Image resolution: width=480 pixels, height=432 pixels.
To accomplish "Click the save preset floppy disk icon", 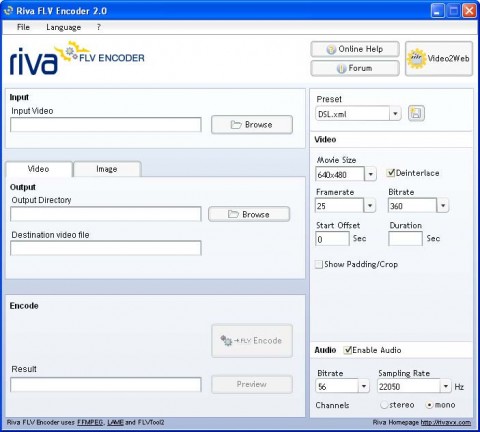I will coord(416,113).
